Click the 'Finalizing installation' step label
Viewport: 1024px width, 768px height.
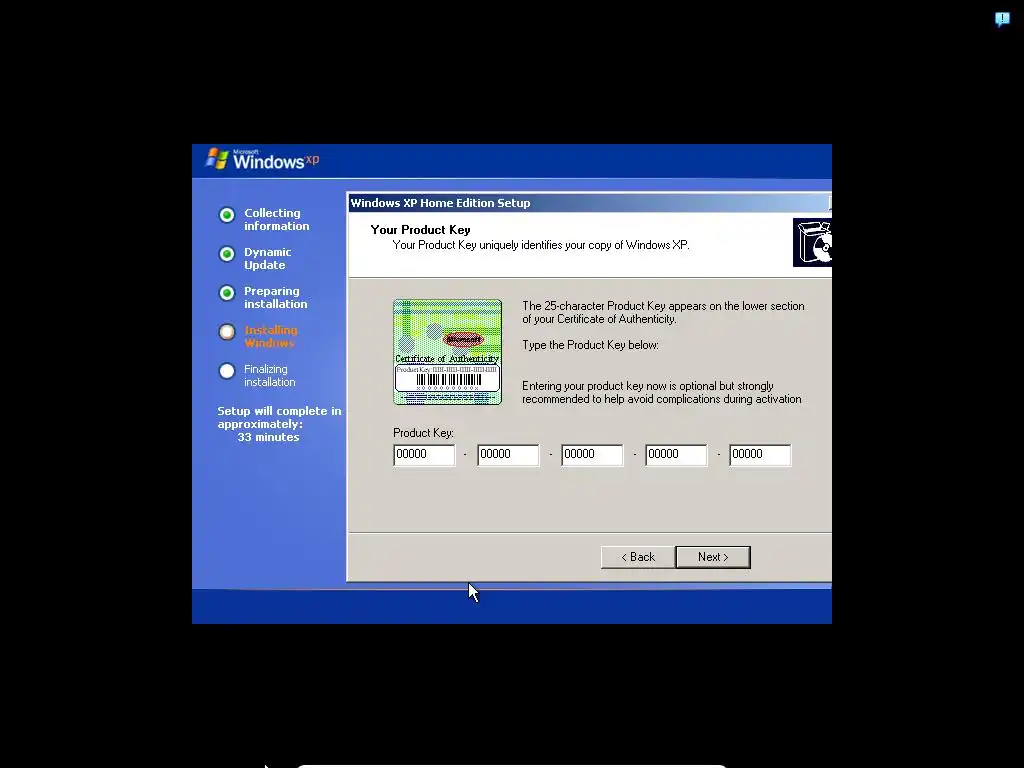coord(270,376)
